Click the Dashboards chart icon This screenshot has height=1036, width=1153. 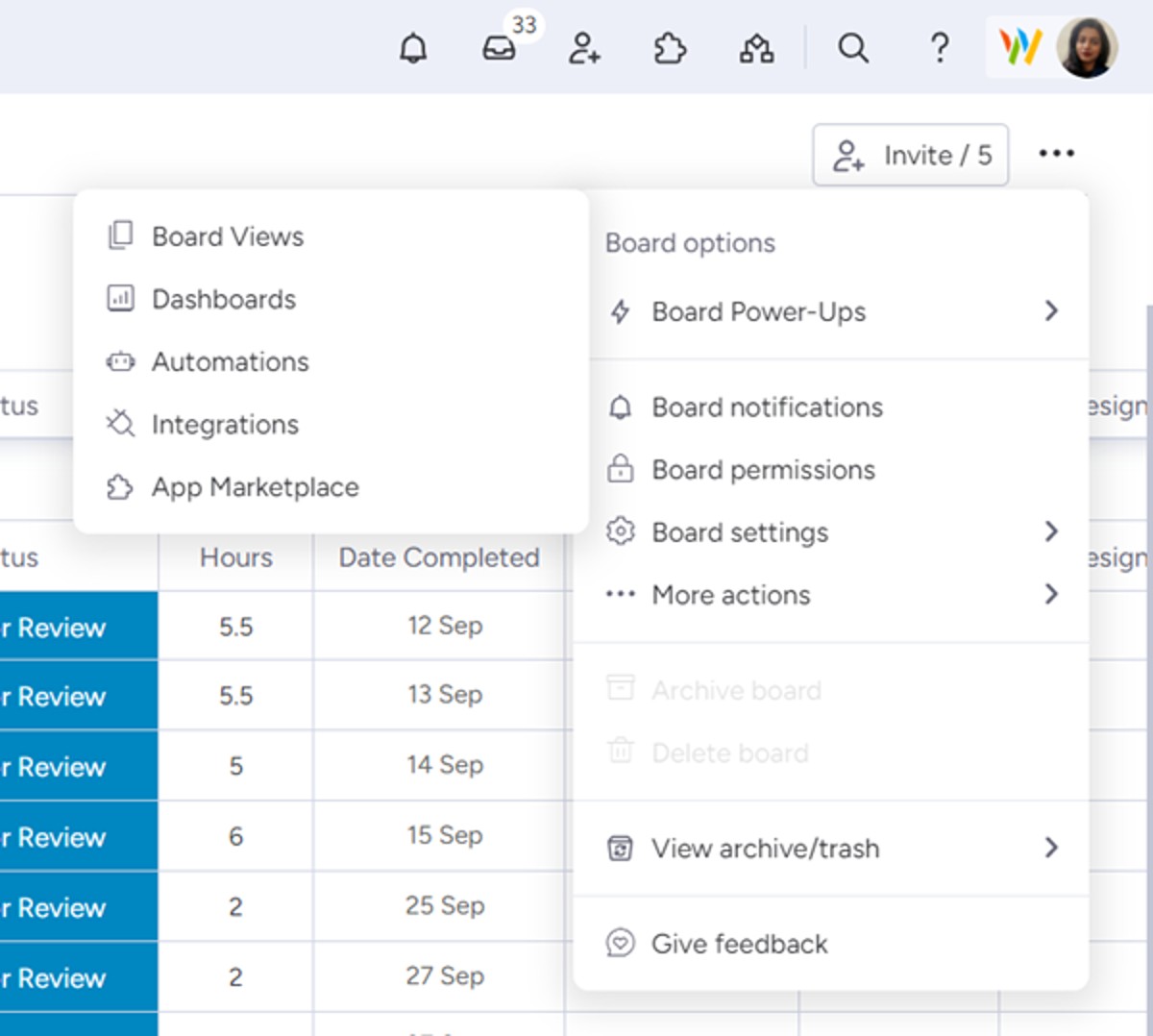click(120, 299)
